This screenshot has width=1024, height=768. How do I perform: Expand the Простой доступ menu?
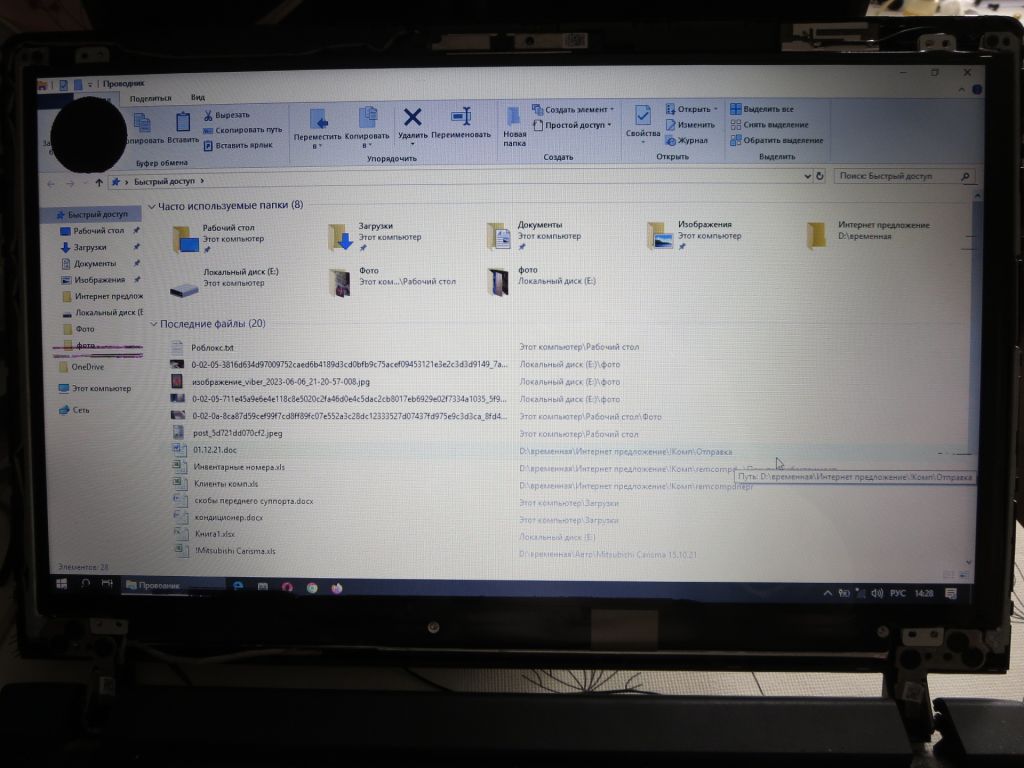[572, 125]
